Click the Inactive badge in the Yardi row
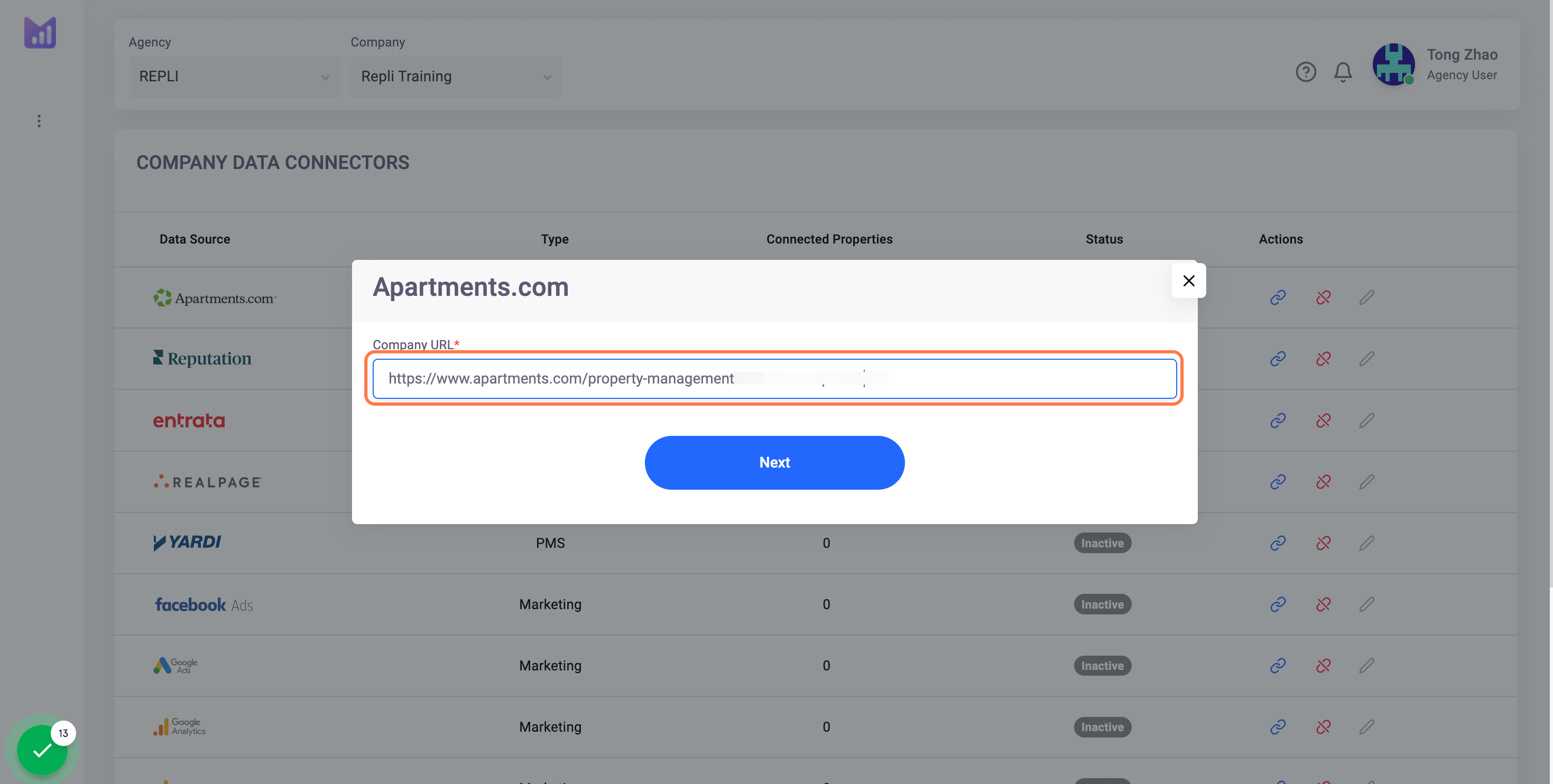 pos(1102,544)
